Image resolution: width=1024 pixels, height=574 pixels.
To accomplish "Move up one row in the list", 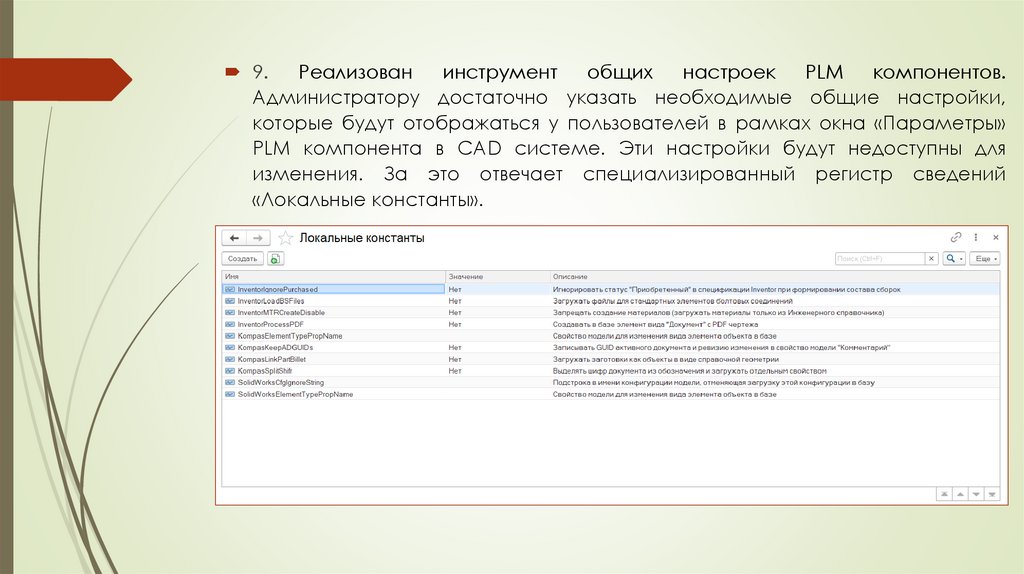I will coord(959,494).
